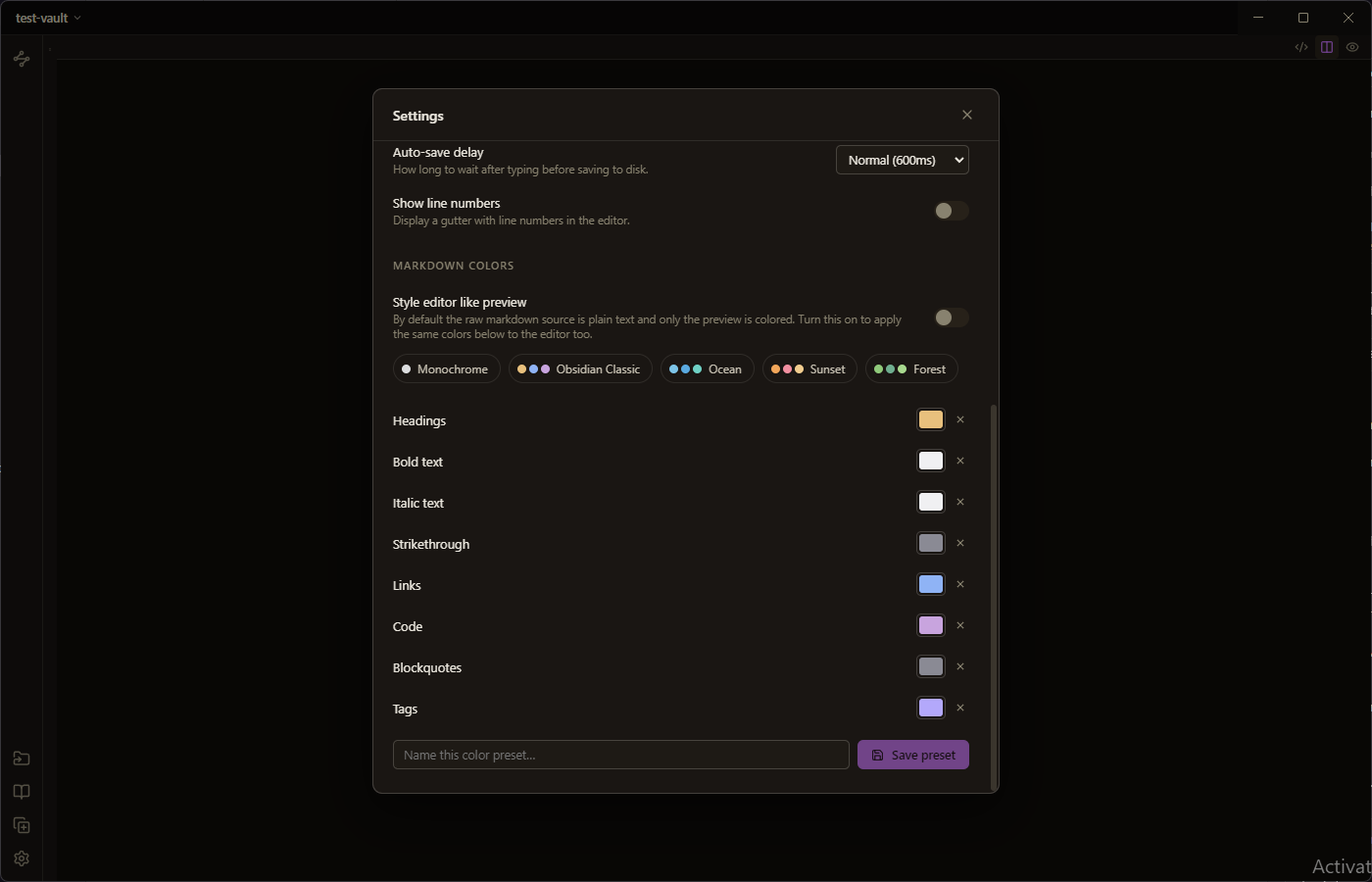Click the copy-plus icon in the sidebar

click(22, 825)
